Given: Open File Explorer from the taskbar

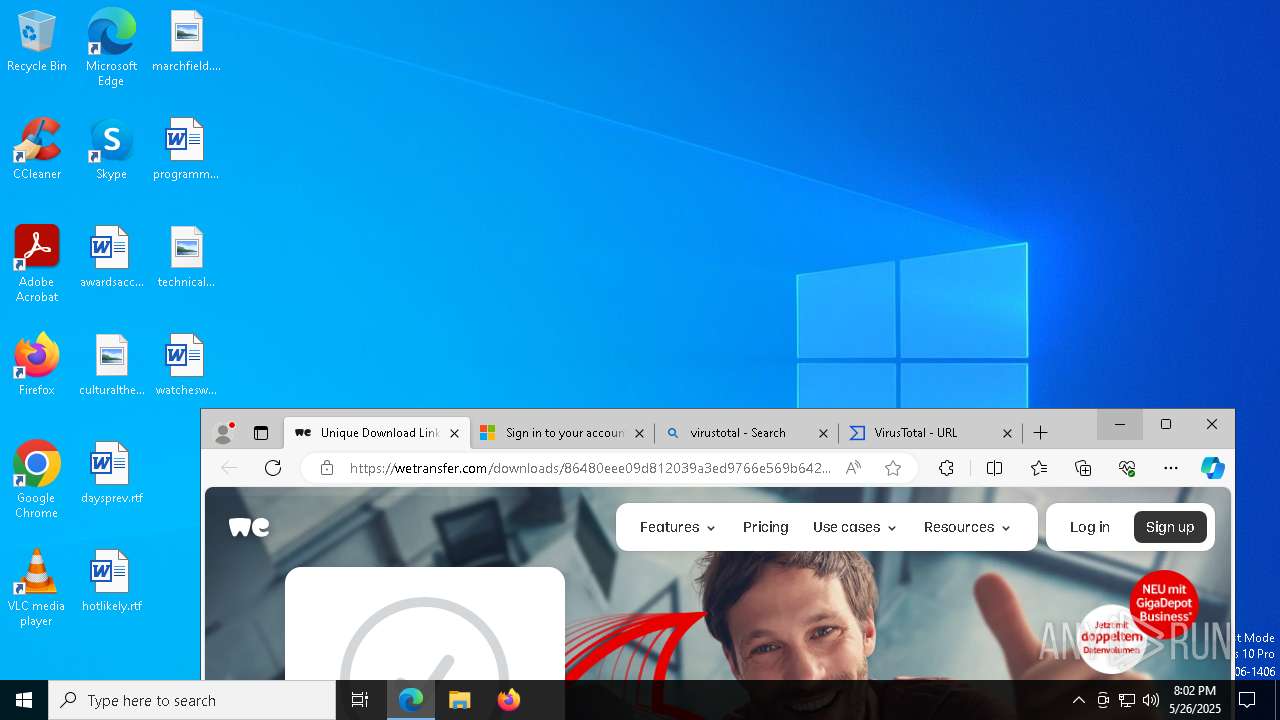Looking at the screenshot, I should [x=459, y=700].
